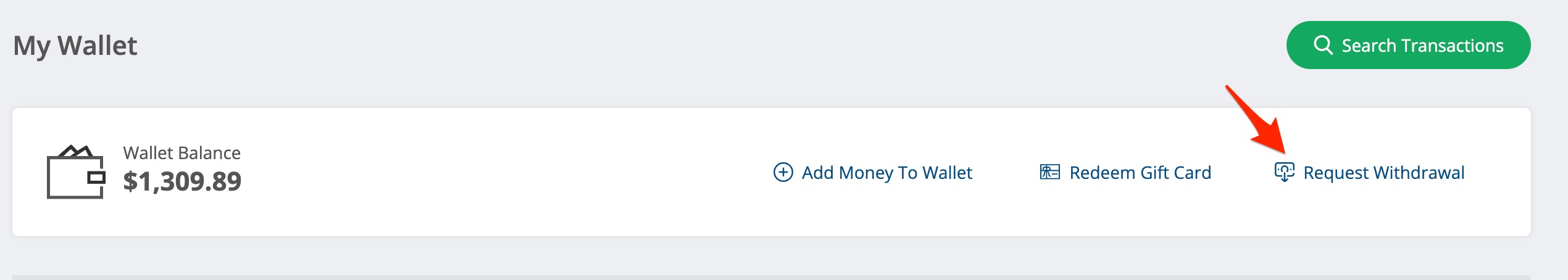
Task: Click the withdrawal icon beside Request Withdrawal
Action: [x=1284, y=172]
